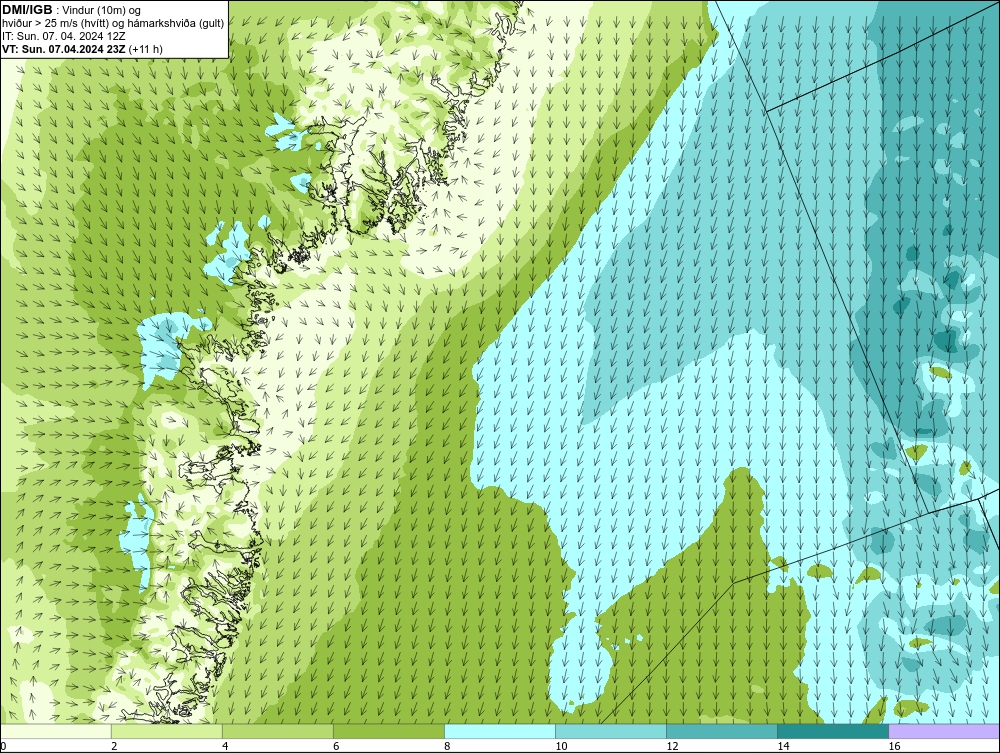Click the legend label '0'
Viewport: 1000px width, 753px height.
click(4, 746)
